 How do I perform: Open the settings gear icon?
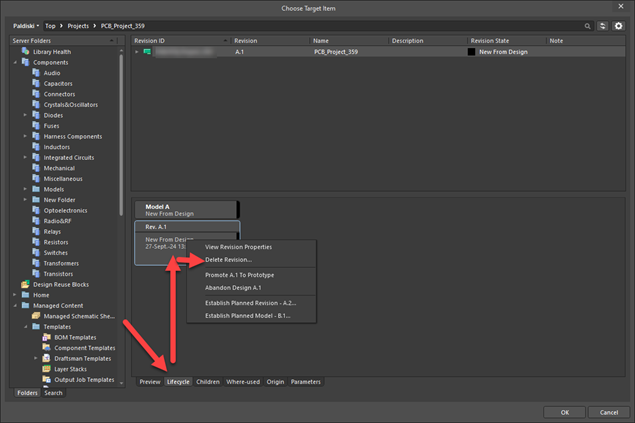(618, 23)
